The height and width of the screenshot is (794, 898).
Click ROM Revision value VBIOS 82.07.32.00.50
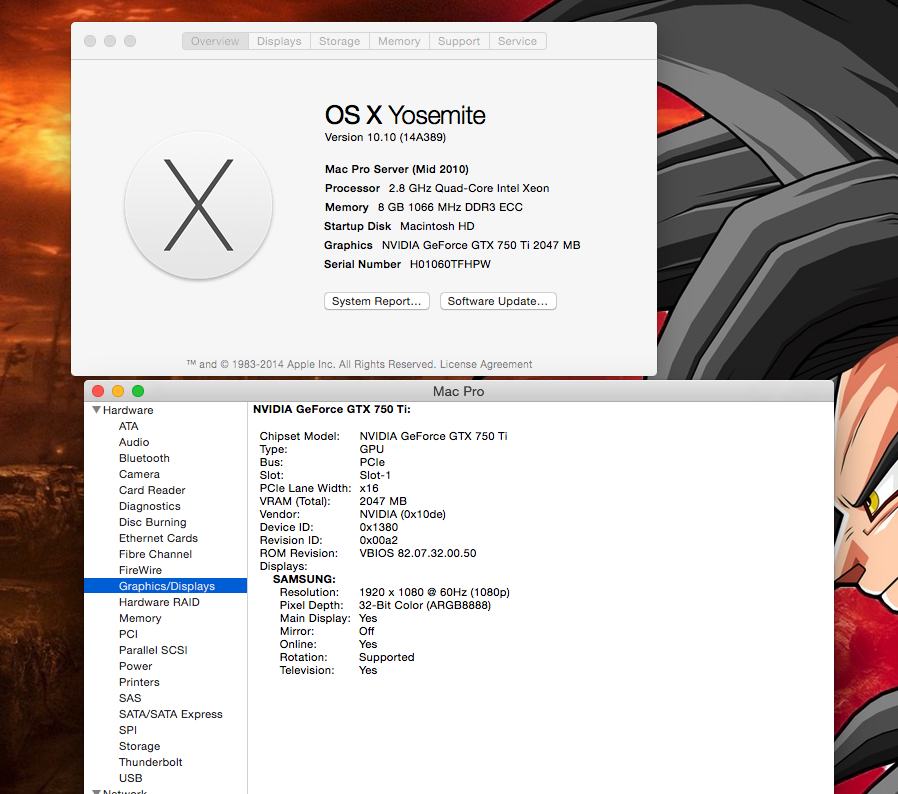[418, 553]
